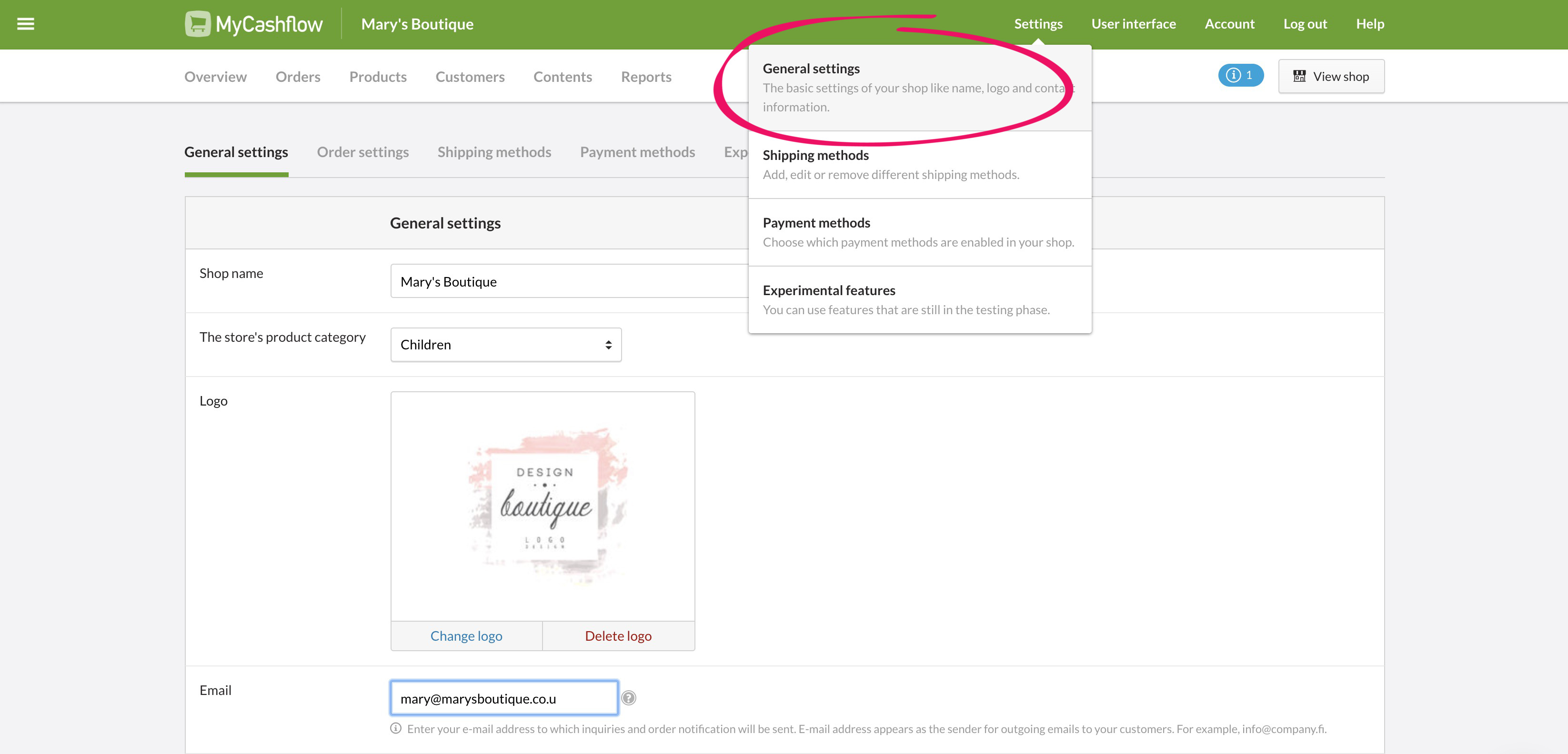
Task: Open the blue notification badge showing 1
Action: pos(1240,76)
